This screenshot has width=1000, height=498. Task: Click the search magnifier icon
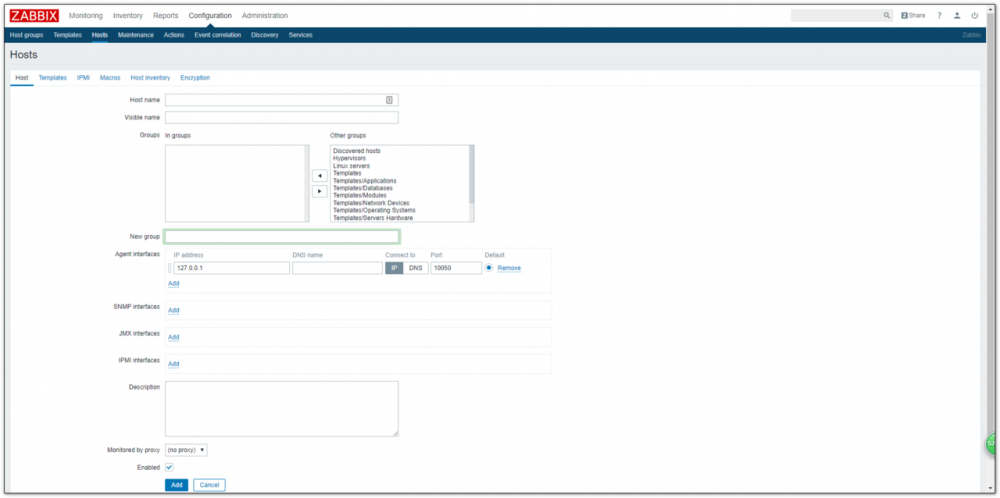coord(886,15)
